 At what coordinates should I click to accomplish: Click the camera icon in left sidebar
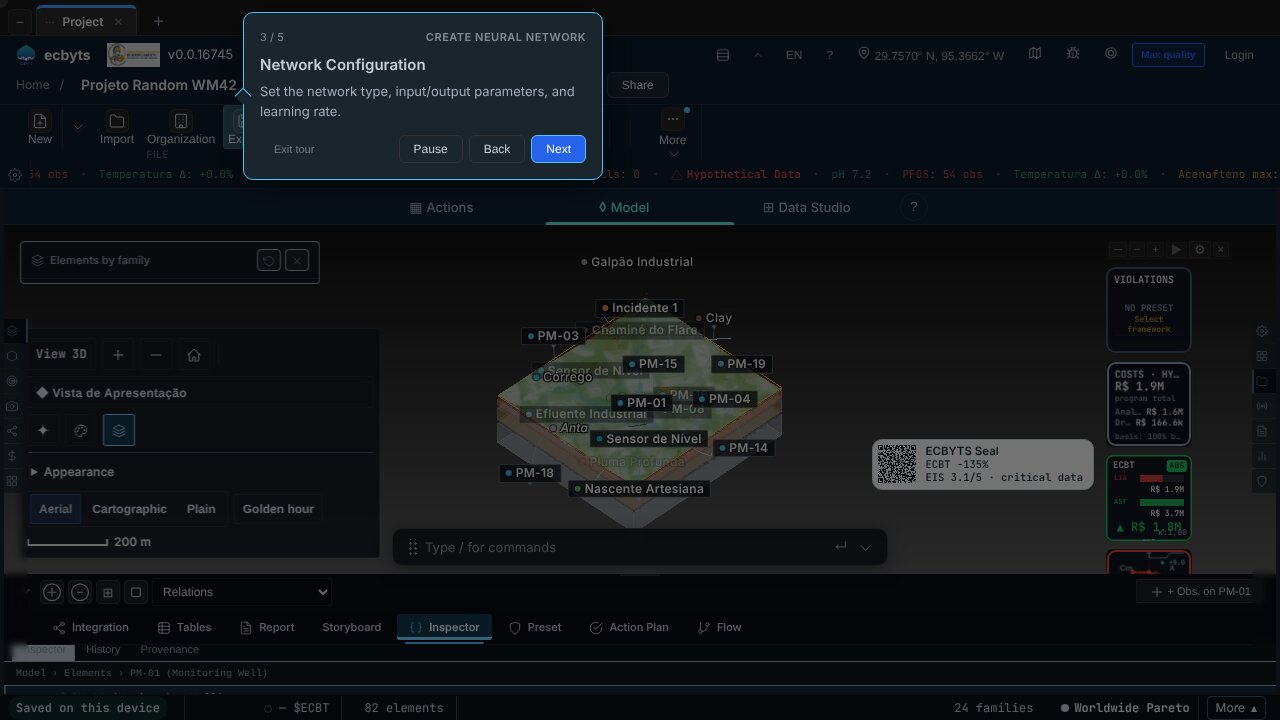[12, 406]
